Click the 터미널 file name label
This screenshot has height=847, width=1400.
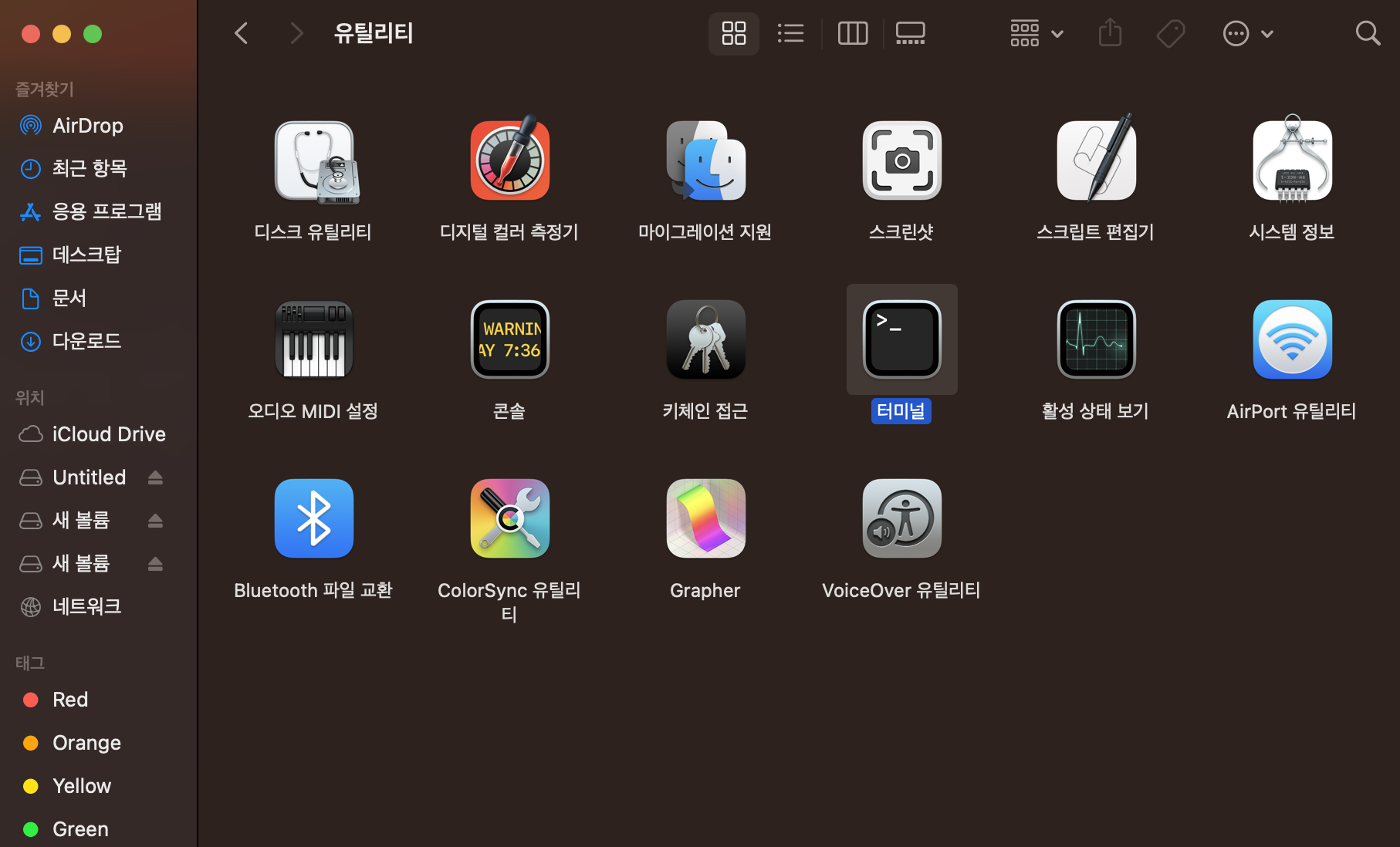click(x=901, y=411)
